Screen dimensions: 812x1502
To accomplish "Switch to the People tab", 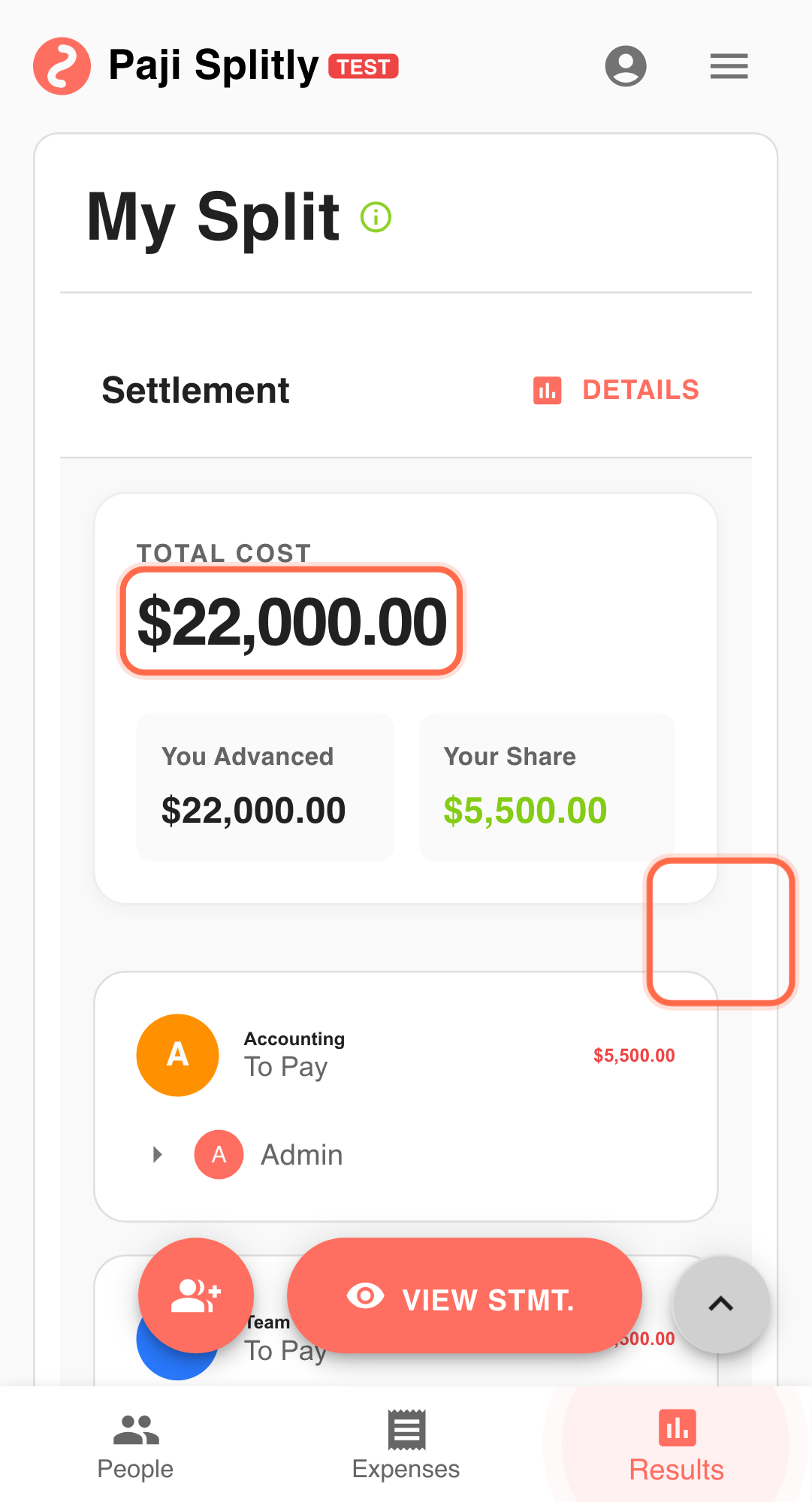I will (135, 1446).
